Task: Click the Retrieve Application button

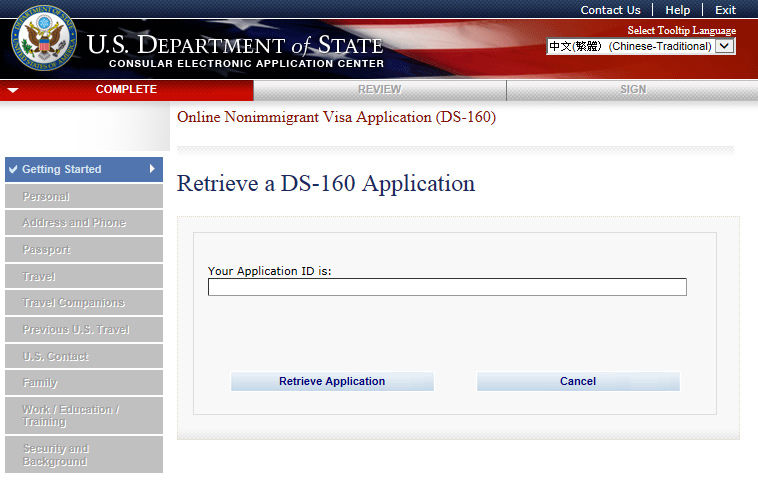Action: pos(332,381)
